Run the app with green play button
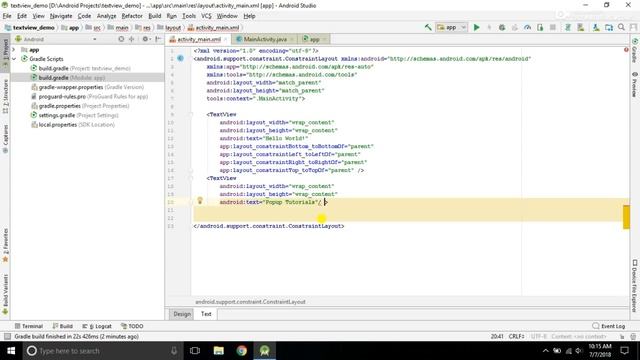The width and height of the screenshot is (640, 360). click(476, 27)
